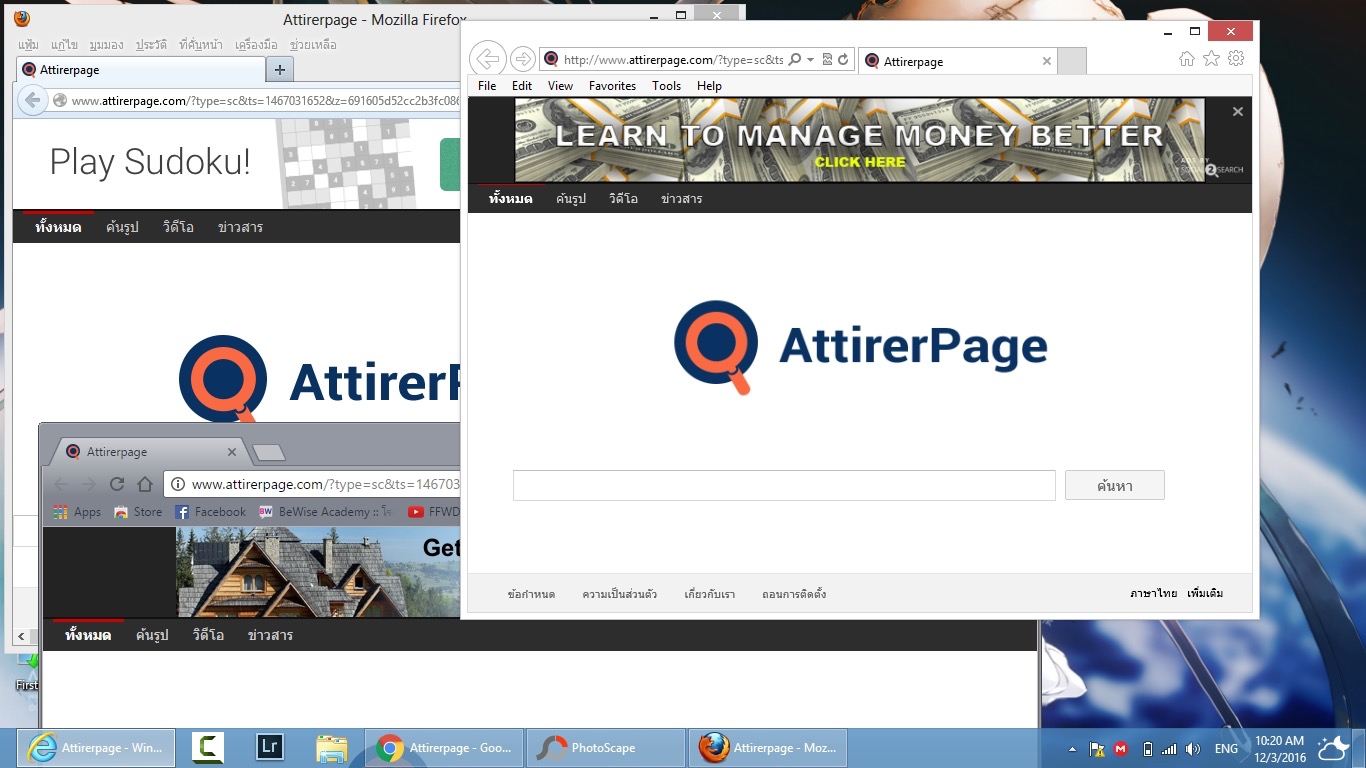
Task: Open the Internet Explorer favorites star
Action: click(x=1211, y=59)
